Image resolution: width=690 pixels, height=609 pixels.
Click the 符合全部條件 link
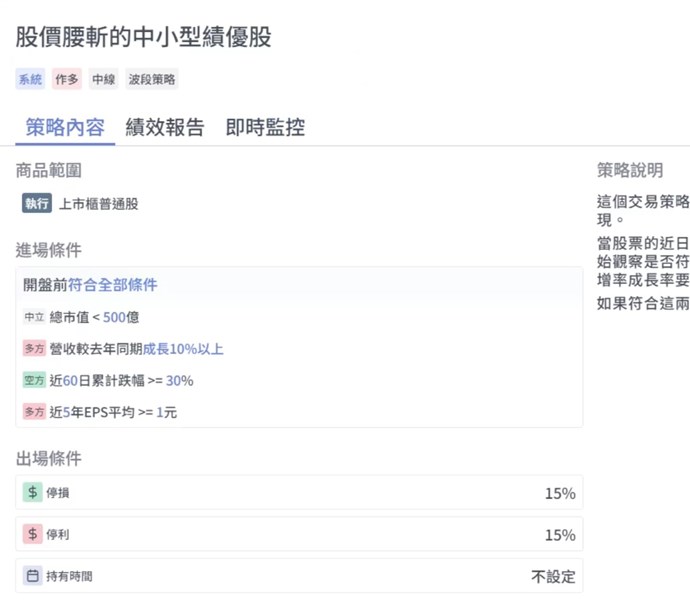click(x=113, y=285)
